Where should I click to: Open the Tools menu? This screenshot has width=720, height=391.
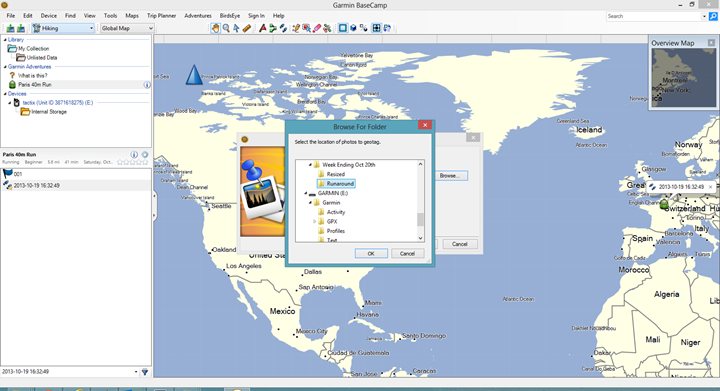tap(110, 16)
